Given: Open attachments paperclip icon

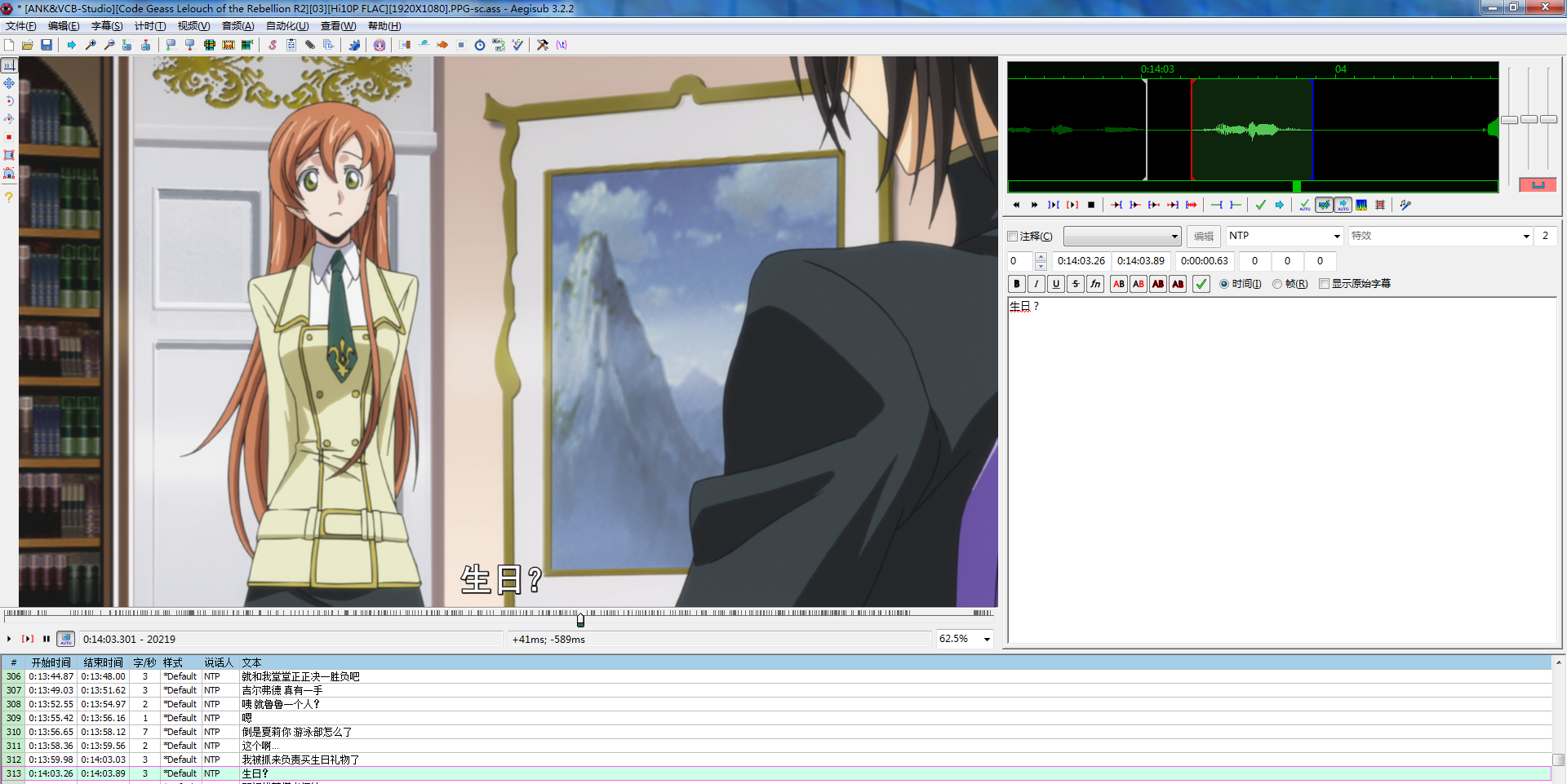Looking at the screenshot, I should [310, 45].
